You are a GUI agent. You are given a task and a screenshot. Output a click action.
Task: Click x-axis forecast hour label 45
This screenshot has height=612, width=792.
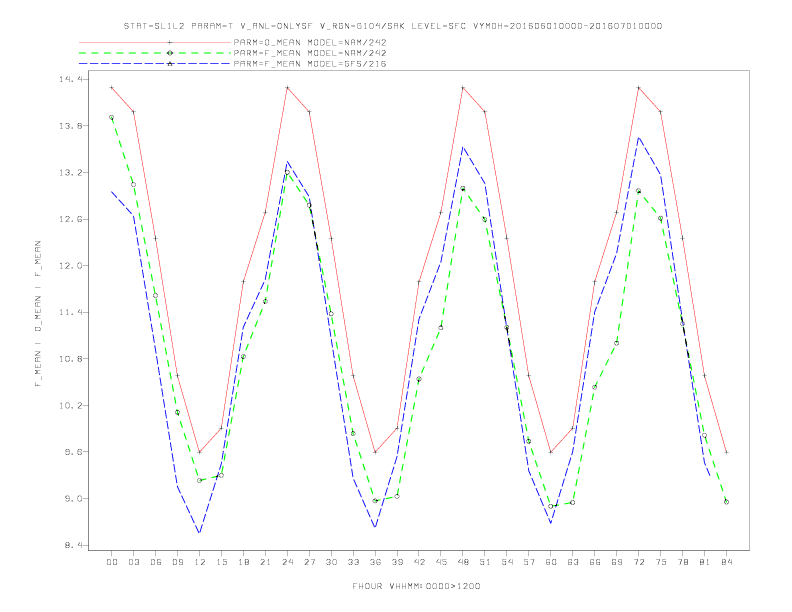click(441, 562)
